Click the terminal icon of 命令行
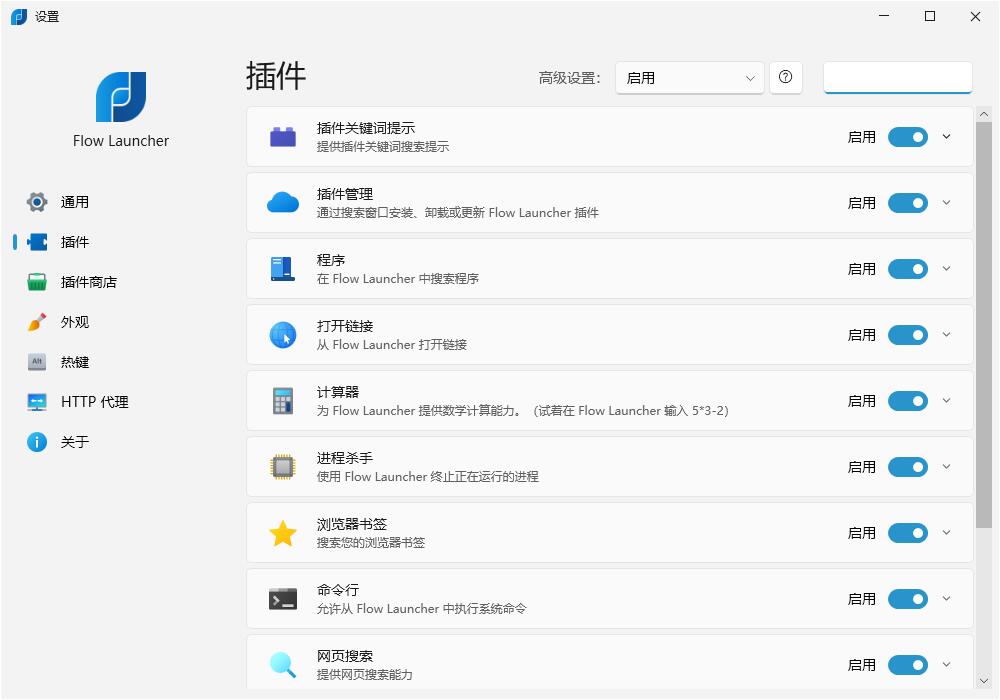This screenshot has width=1000, height=700. pos(283,599)
